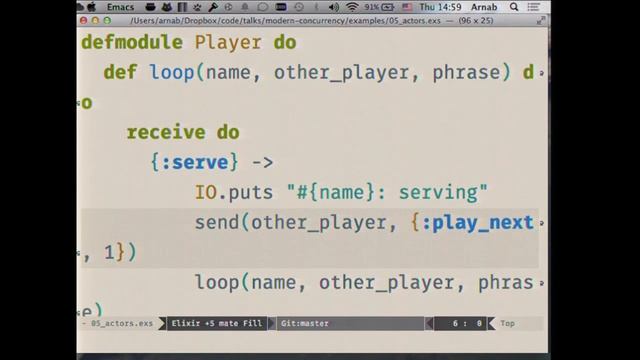Place cursor on 'defmodule' keyword
Screen dimensions: 640x360
coord(132,42)
